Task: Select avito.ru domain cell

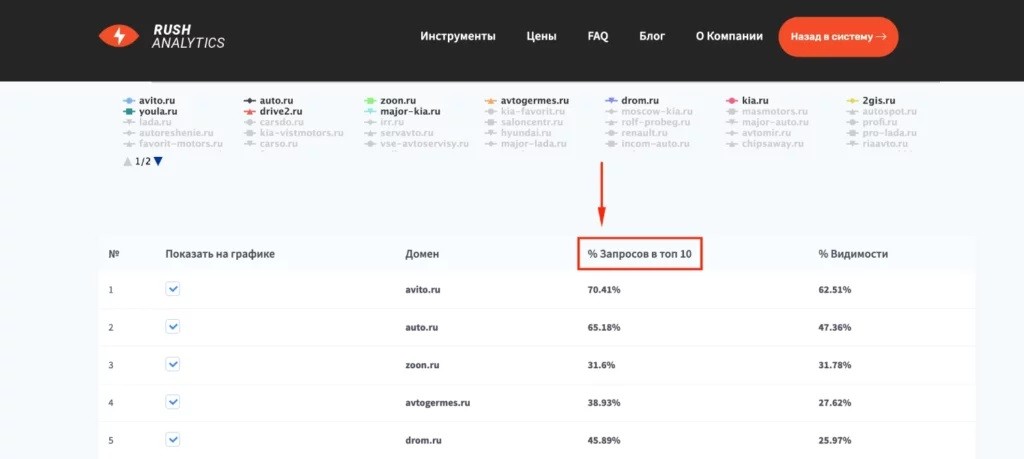Action: pos(423,289)
